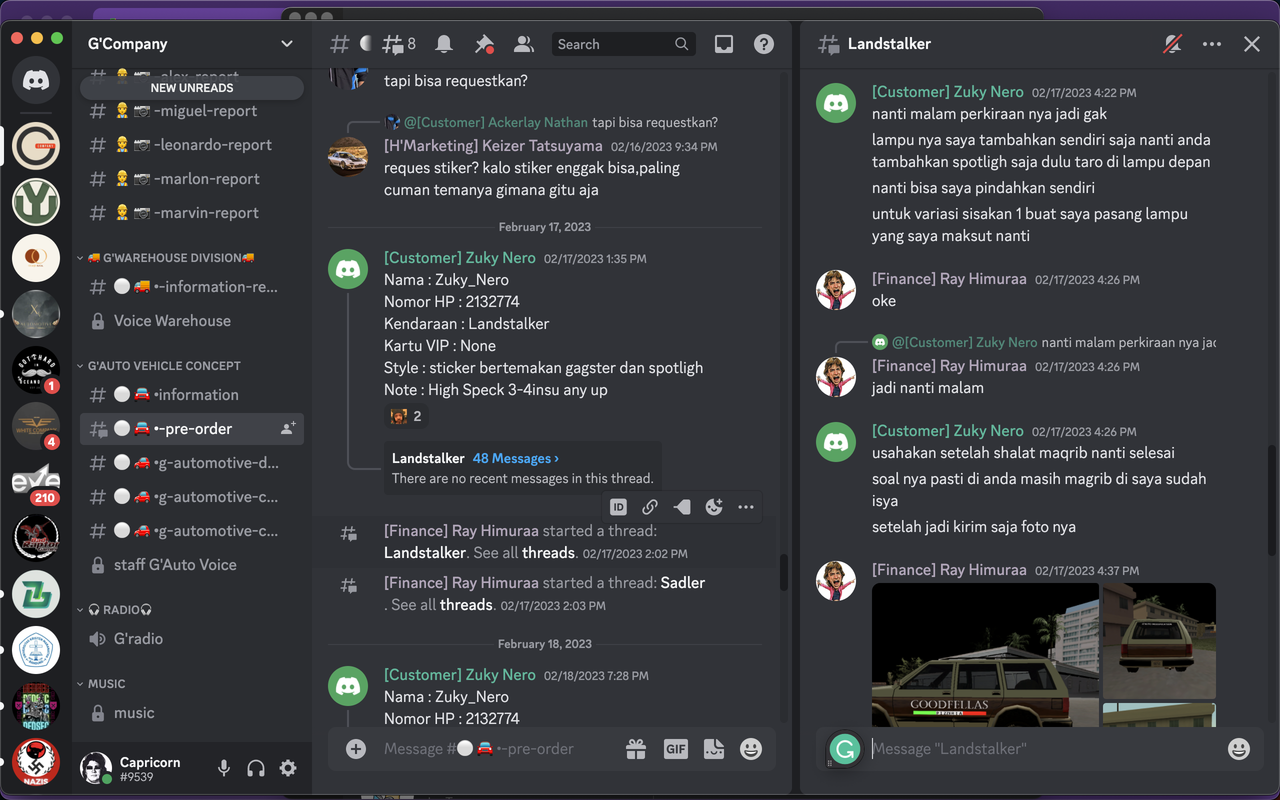Open more options in message hover toolbar
The image size is (1280, 800).
(x=746, y=507)
